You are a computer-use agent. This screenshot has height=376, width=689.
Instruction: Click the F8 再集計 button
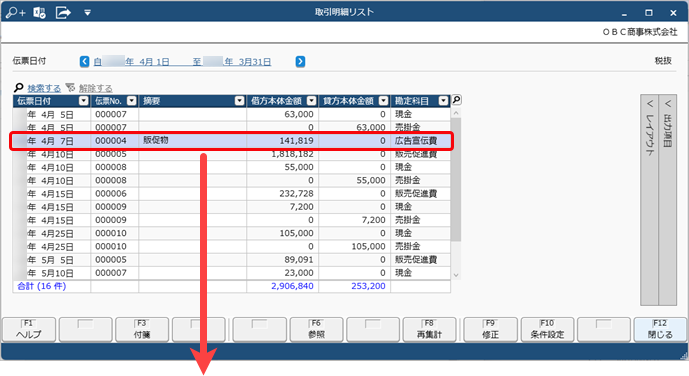click(x=429, y=329)
